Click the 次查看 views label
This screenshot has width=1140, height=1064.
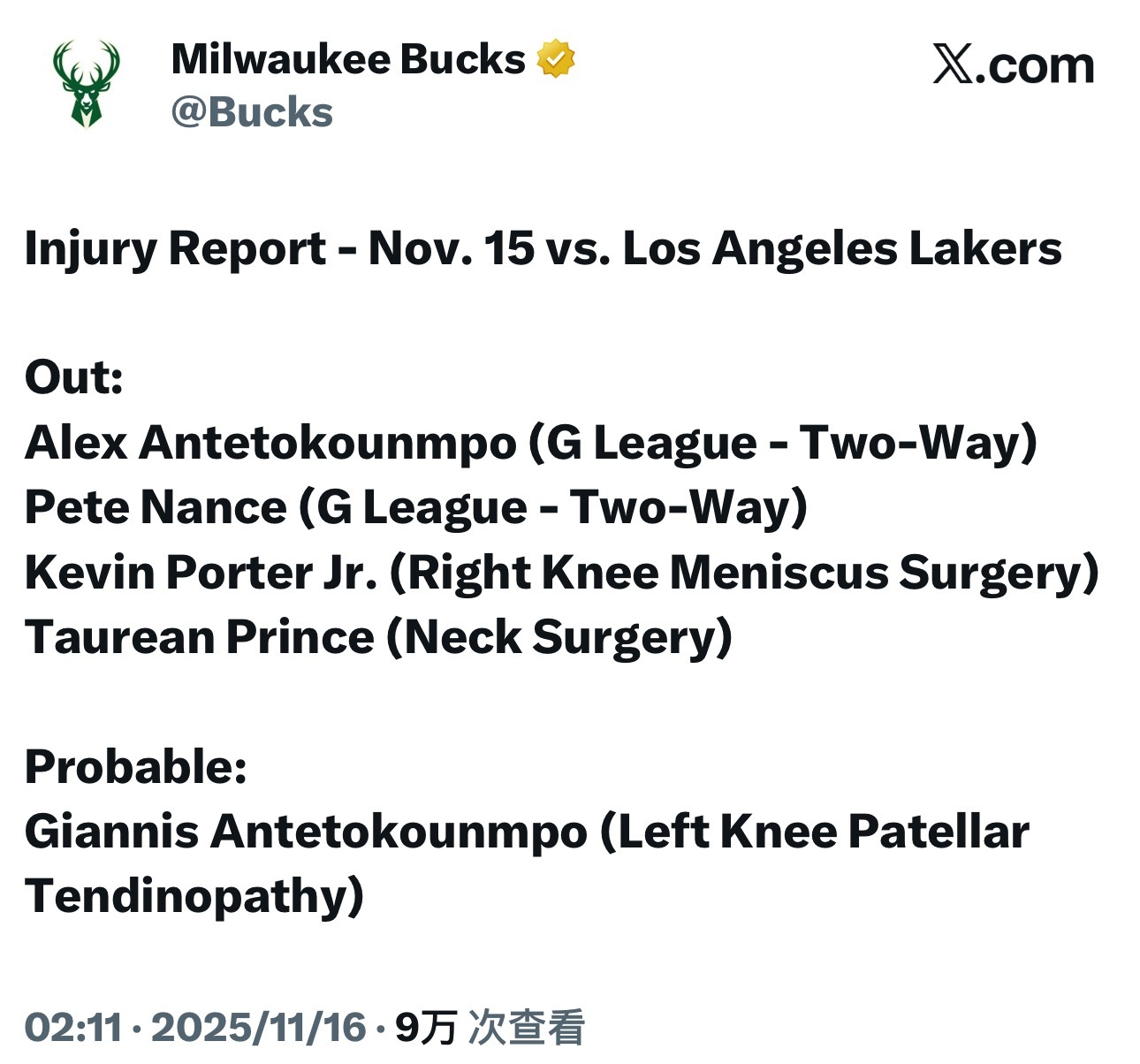click(527, 1027)
